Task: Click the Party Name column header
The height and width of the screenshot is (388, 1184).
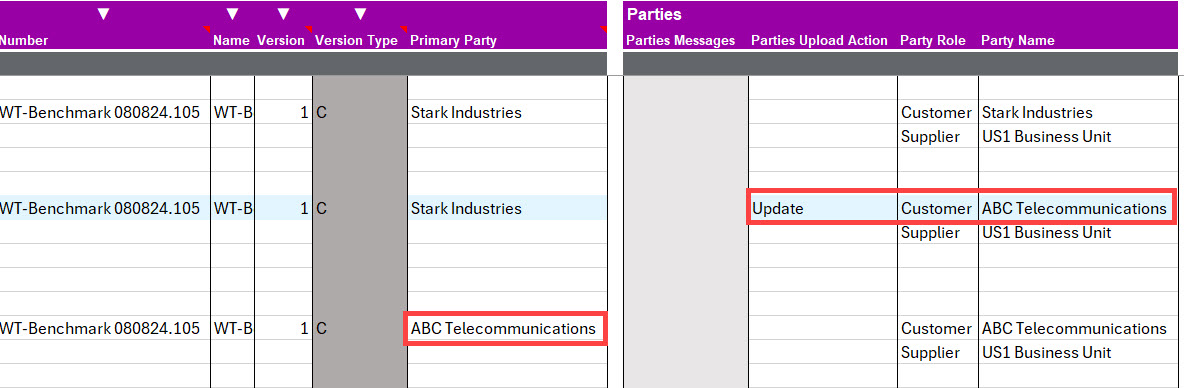Action: click(1018, 41)
